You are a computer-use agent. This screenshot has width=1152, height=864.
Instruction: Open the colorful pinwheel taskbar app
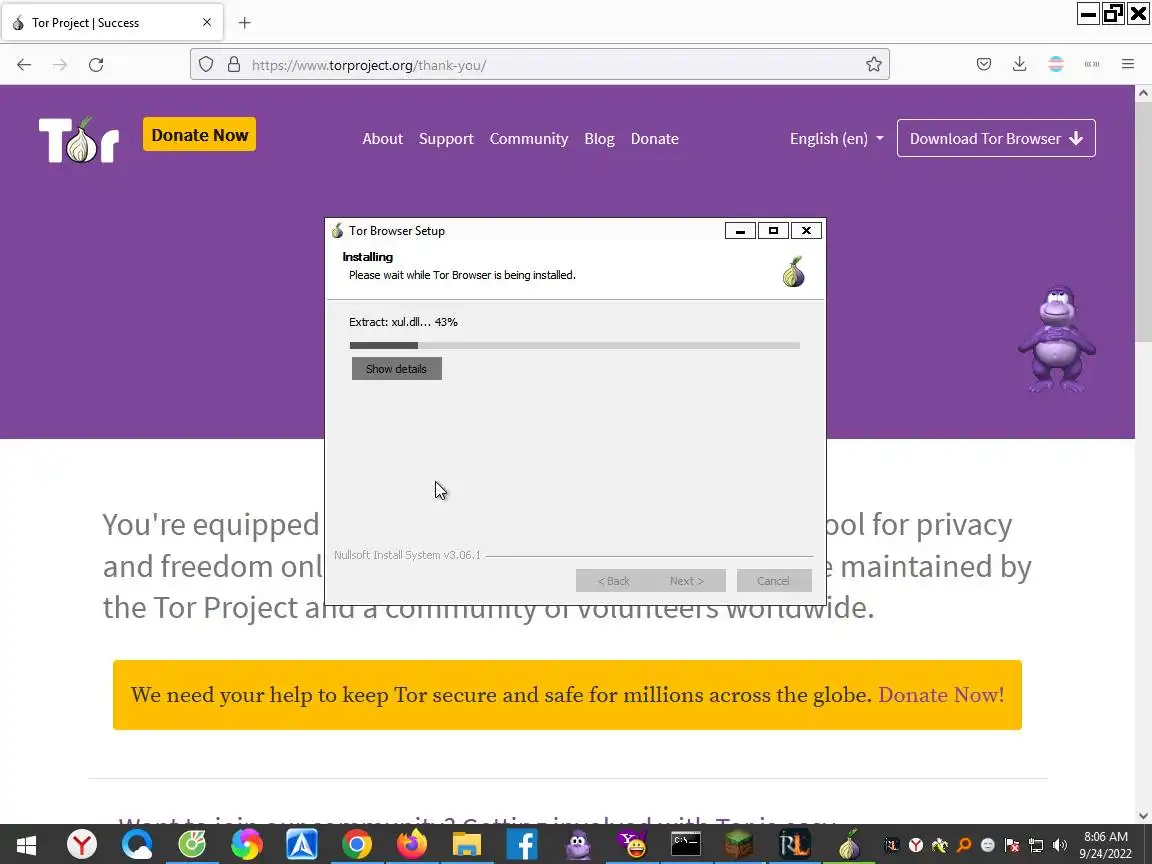pos(246,845)
